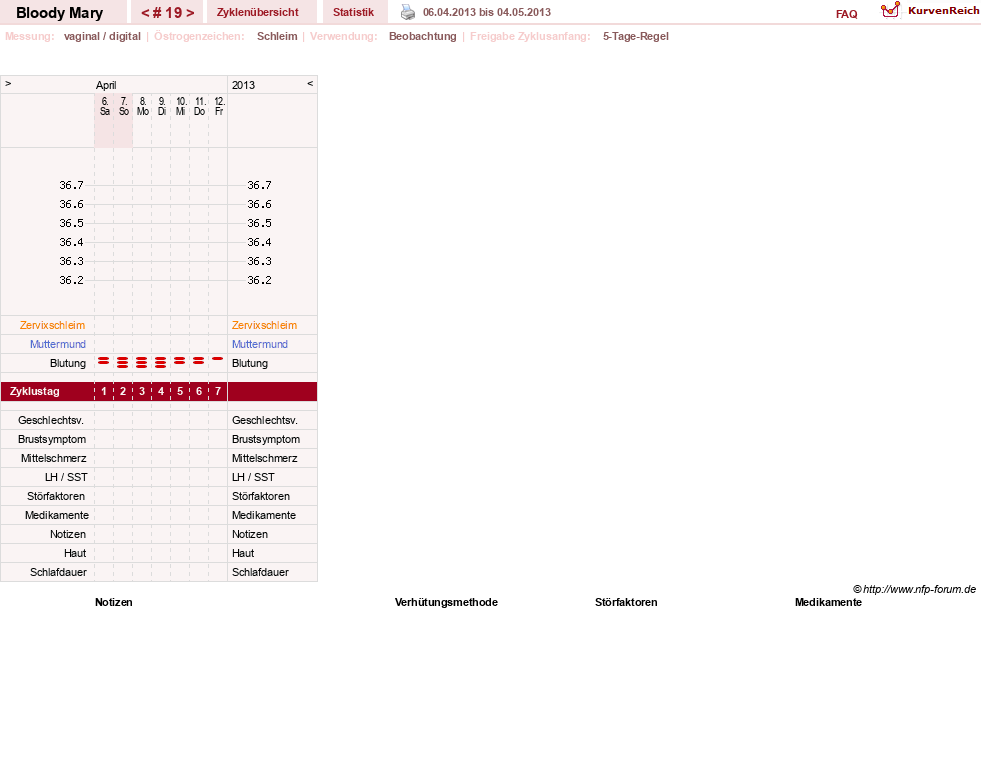The height and width of the screenshot is (761, 981).
Task: Navigate cycles via the < # 19 > control
Action: click(167, 12)
